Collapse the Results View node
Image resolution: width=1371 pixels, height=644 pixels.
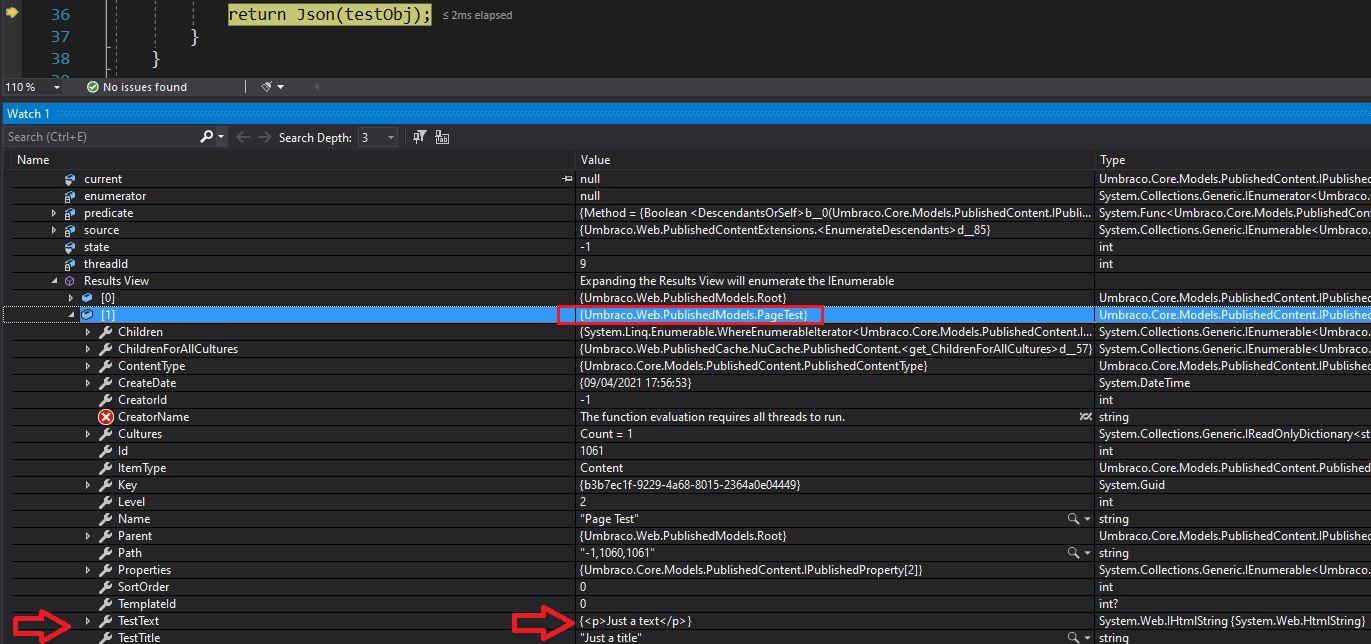(54, 281)
